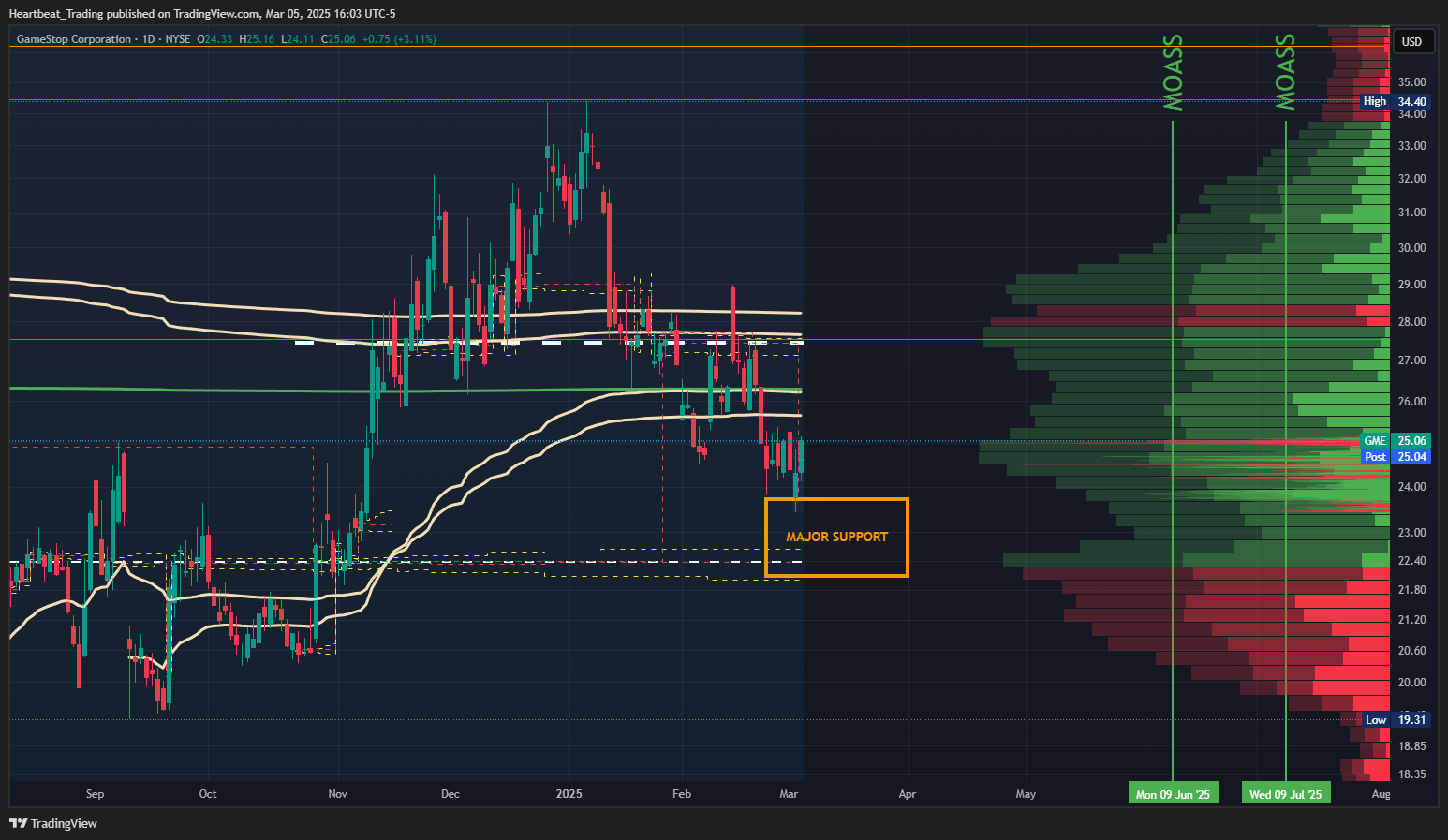1448x840 pixels.
Task: Click the 22.40 price axis label
Action: pos(1412,561)
